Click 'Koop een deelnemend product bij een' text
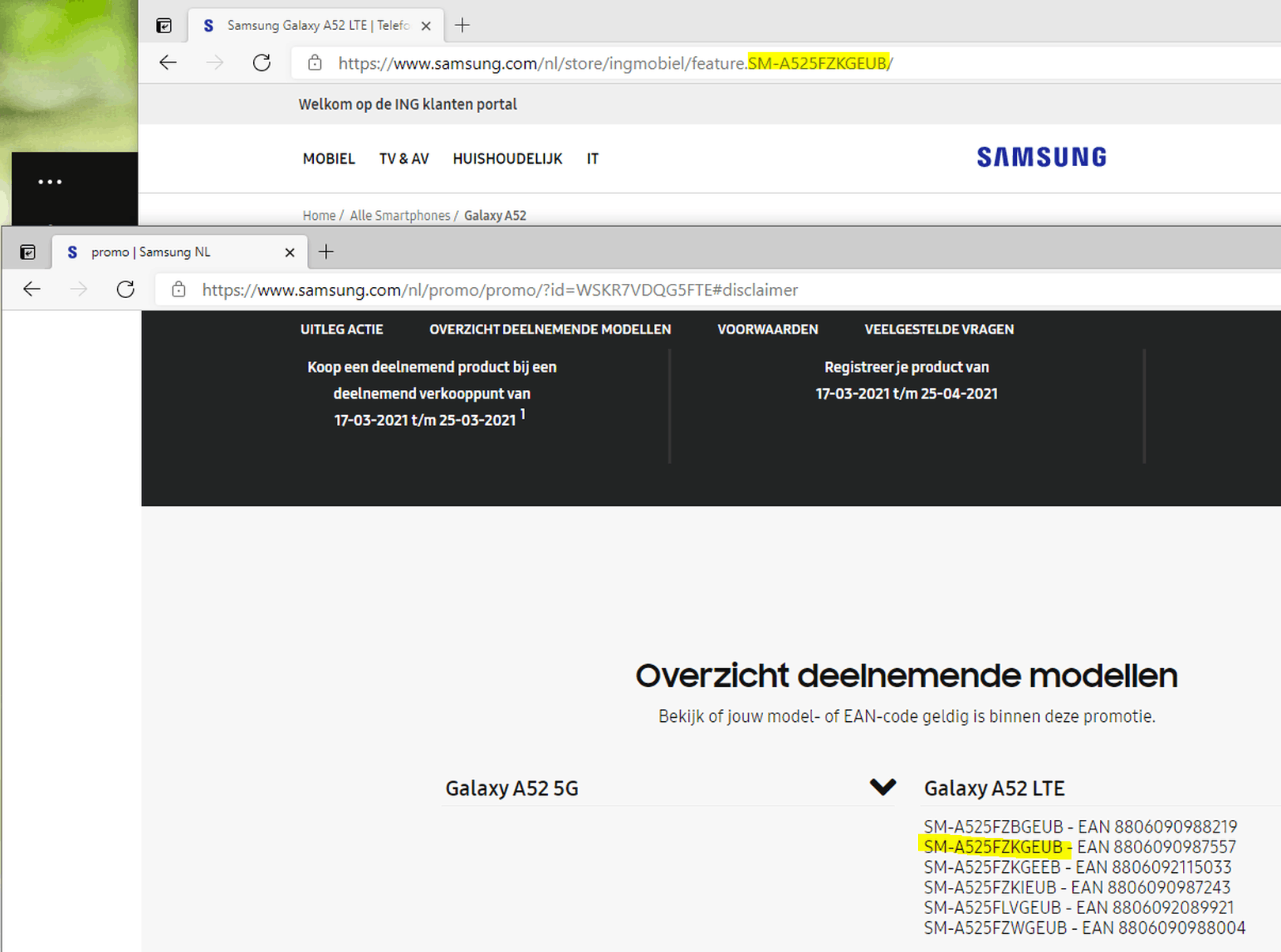Image resolution: width=1281 pixels, height=952 pixels. pyautogui.click(x=432, y=367)
